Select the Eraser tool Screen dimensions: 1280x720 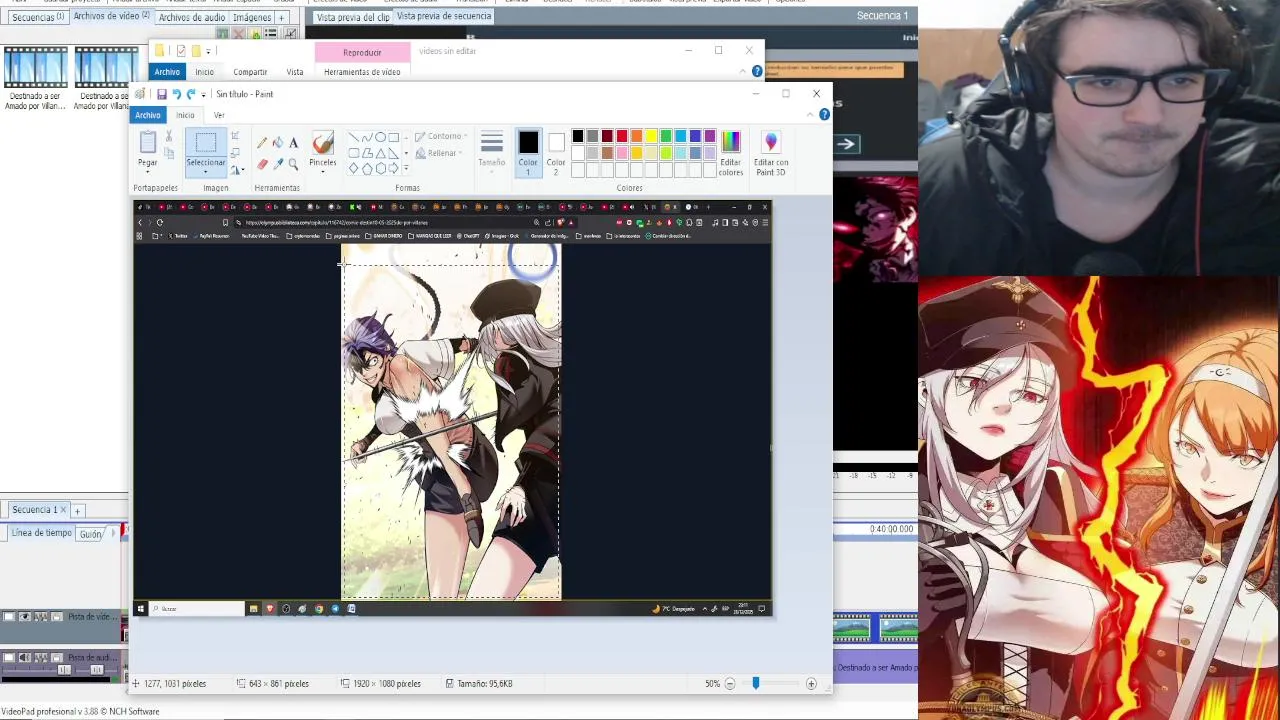262,164
